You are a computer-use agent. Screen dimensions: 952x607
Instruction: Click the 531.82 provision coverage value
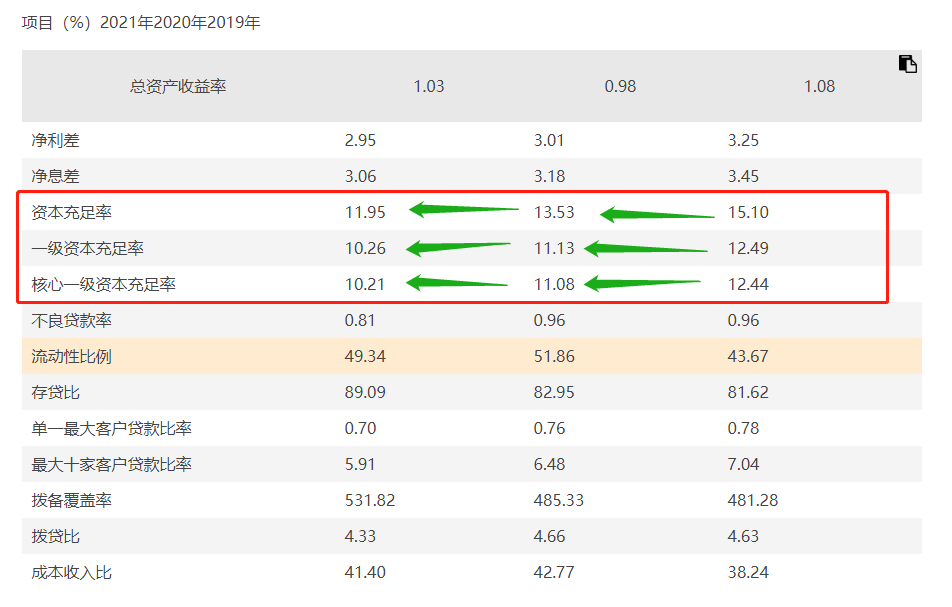click(x=369, y=500)
